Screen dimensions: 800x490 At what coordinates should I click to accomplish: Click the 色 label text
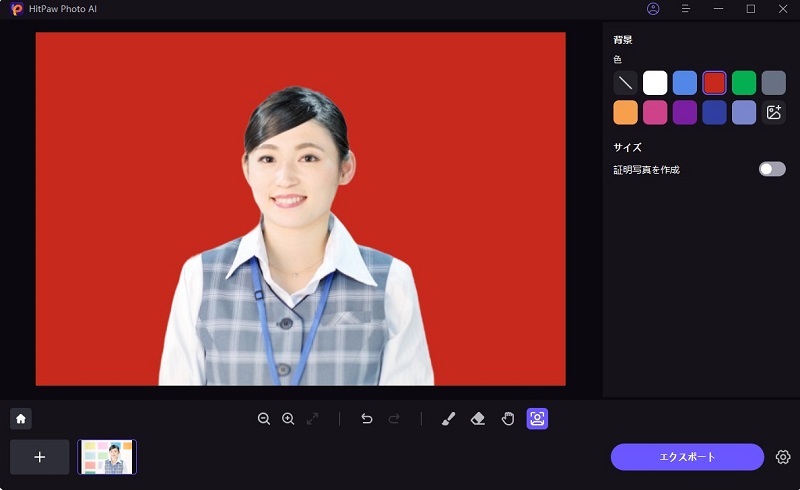coord(618,60)
